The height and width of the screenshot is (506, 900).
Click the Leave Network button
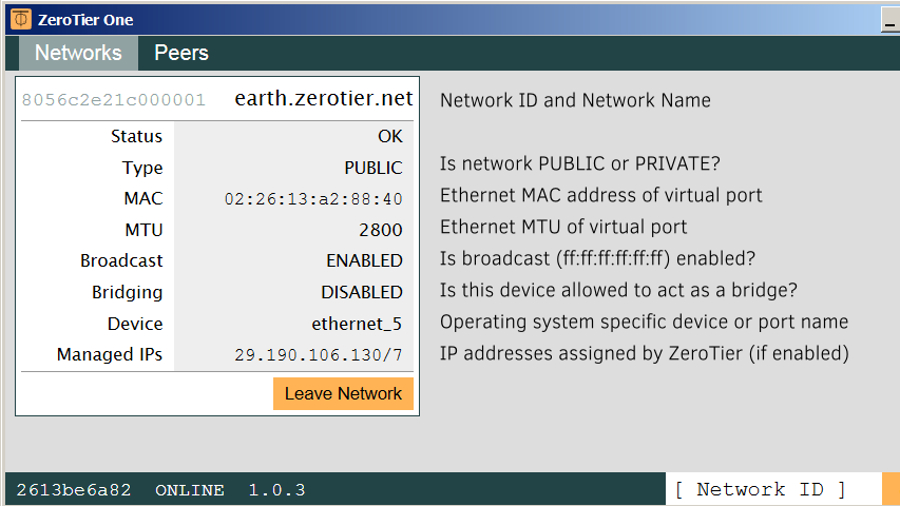click(343, 394)
